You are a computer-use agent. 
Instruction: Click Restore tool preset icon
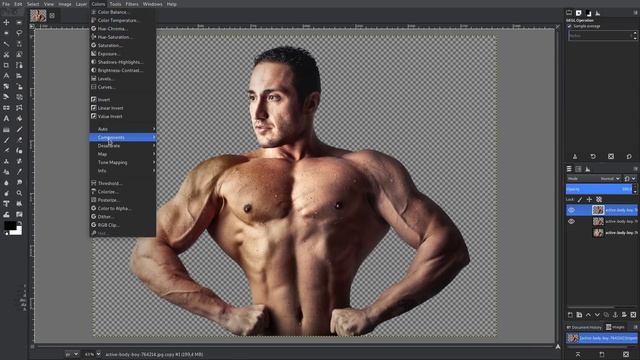click(593, 156)
